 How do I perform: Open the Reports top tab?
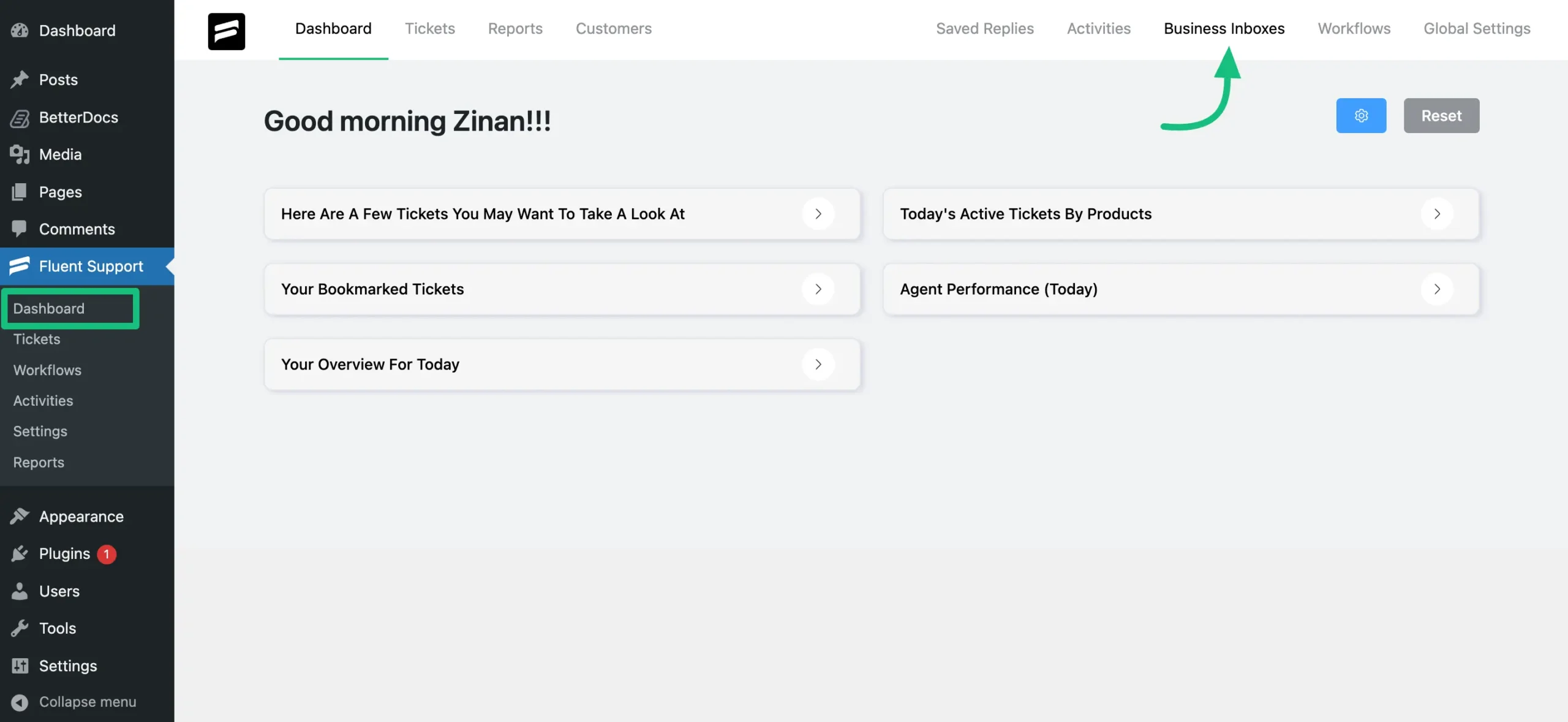pos(515,28)
